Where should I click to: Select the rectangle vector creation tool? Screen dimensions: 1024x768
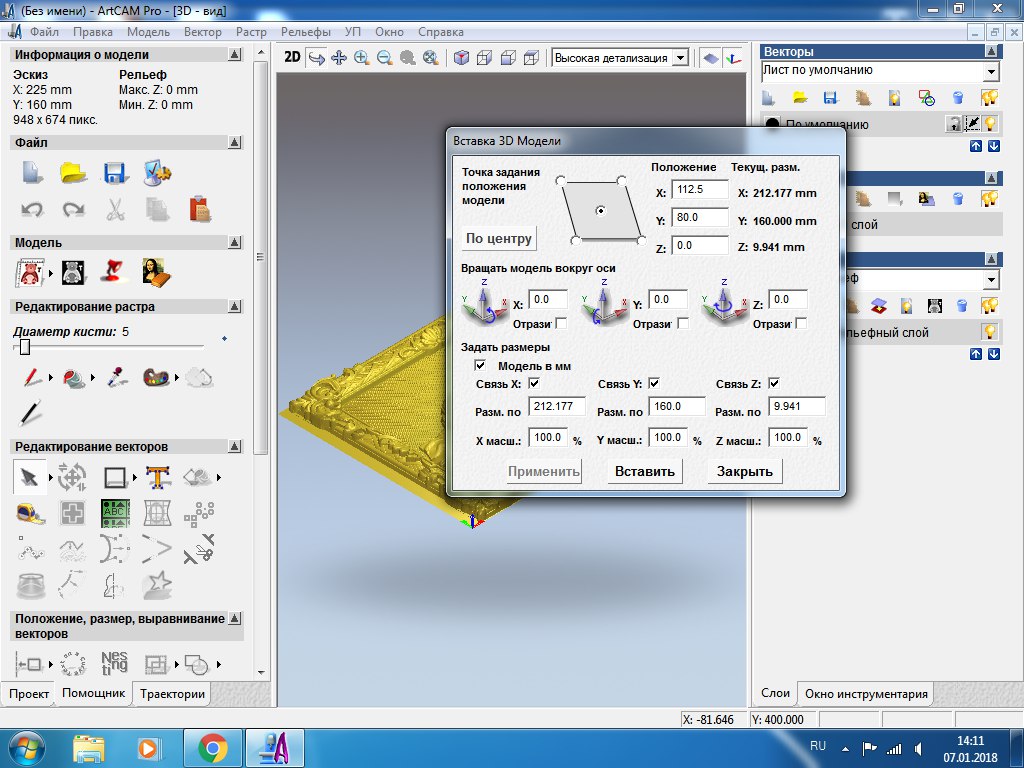(116, 478)
